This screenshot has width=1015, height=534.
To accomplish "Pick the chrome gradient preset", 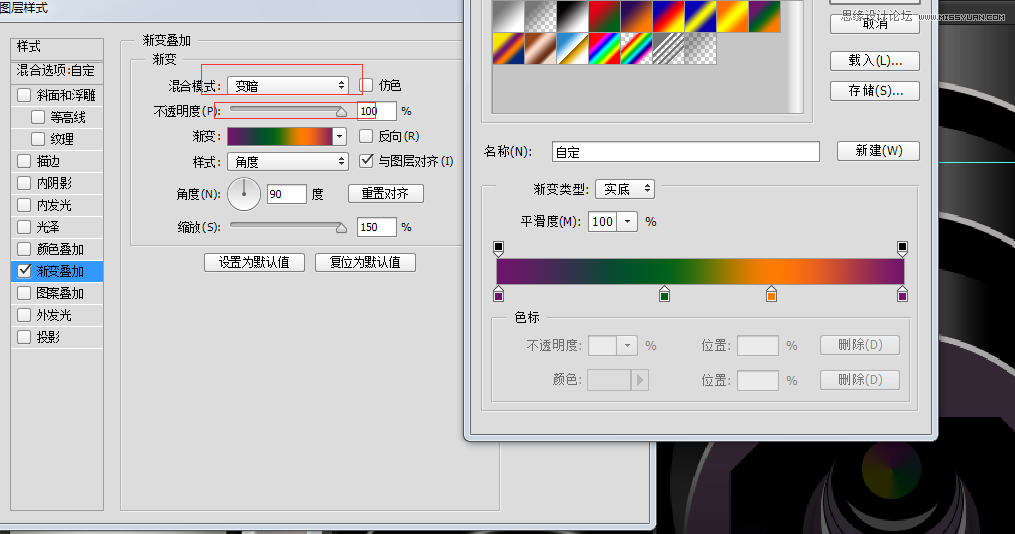I will pos(572,49).
